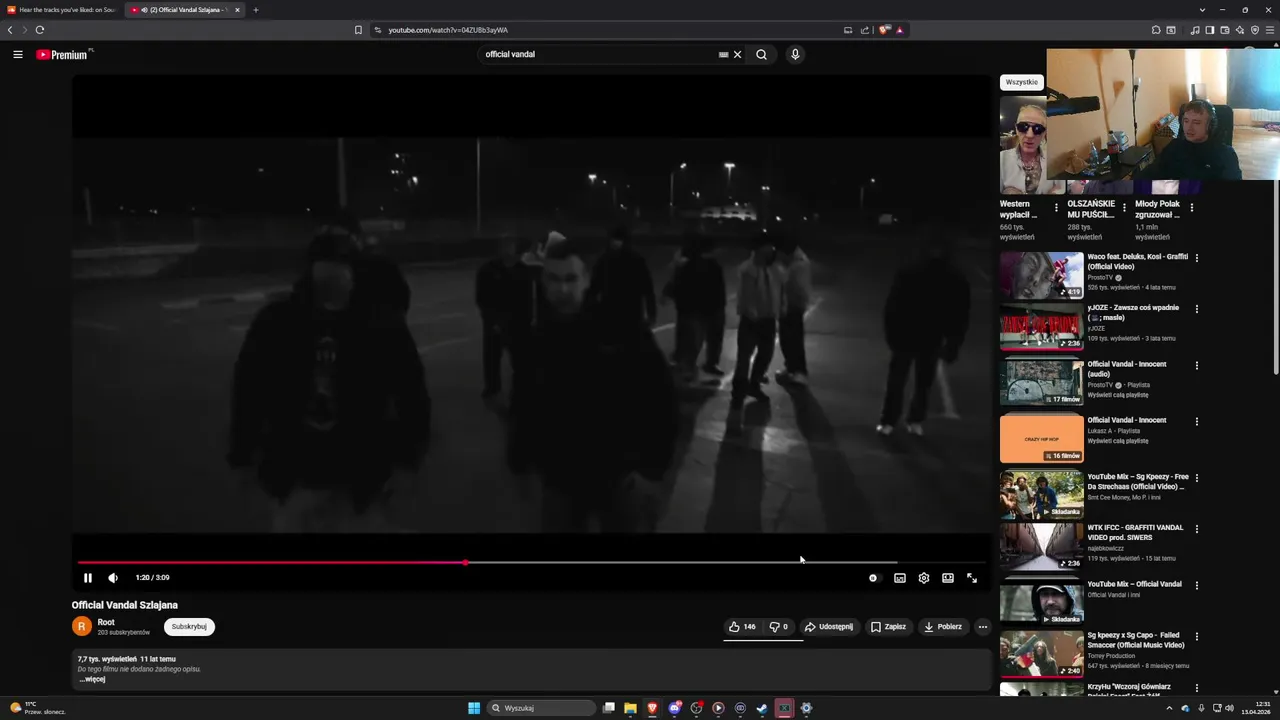The height and width of the screenshot is (720, 1280).
Task: Open the YouTube hamburger guide menu
Action: [x=18, y=54]
